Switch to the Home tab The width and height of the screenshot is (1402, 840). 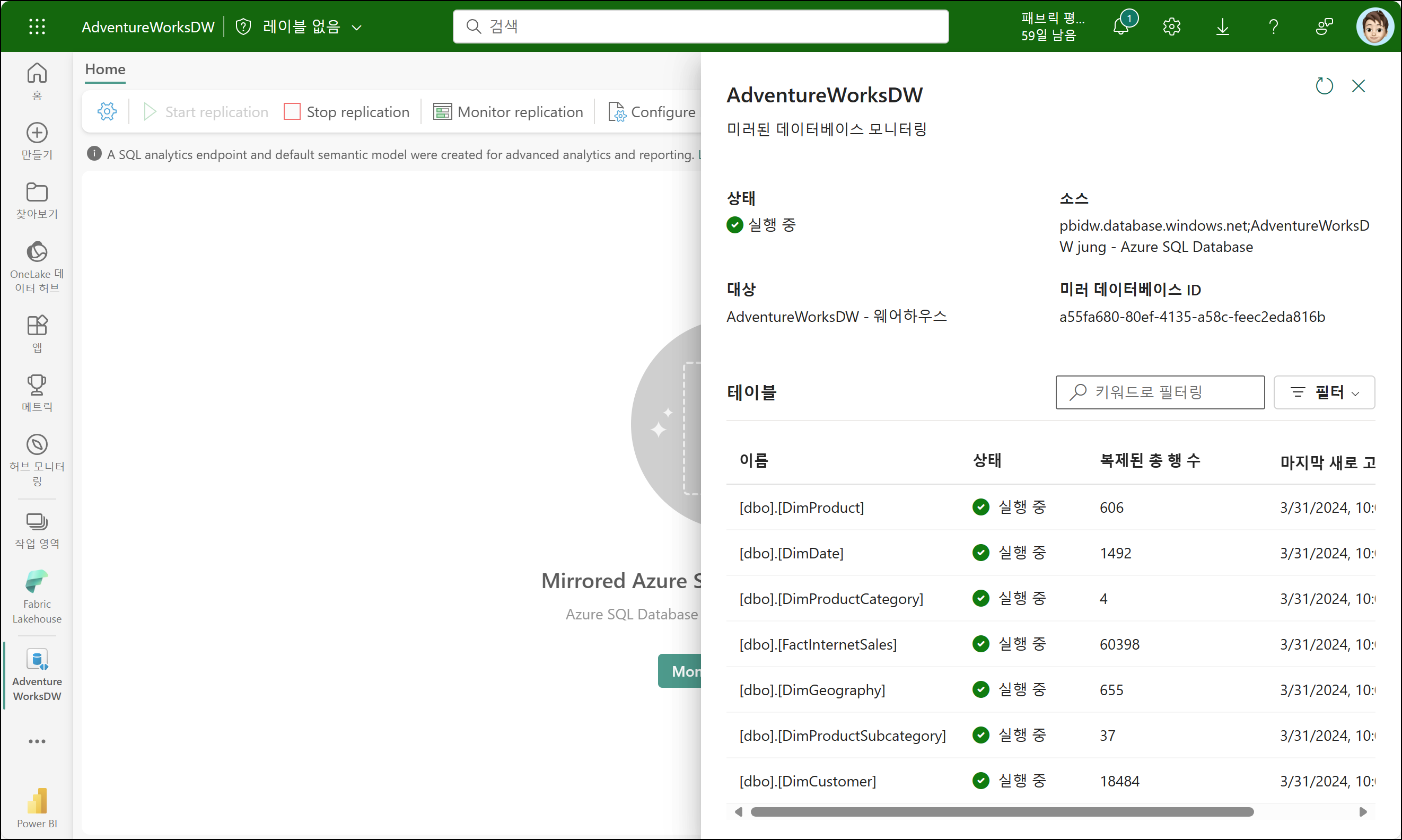(x=106, y=69)
